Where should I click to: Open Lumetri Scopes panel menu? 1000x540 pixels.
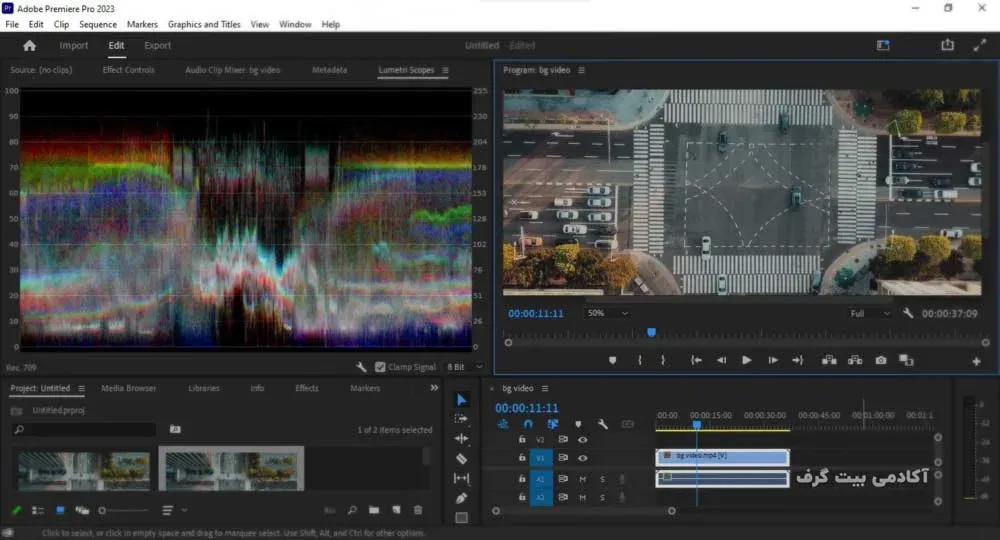[445, 70]
